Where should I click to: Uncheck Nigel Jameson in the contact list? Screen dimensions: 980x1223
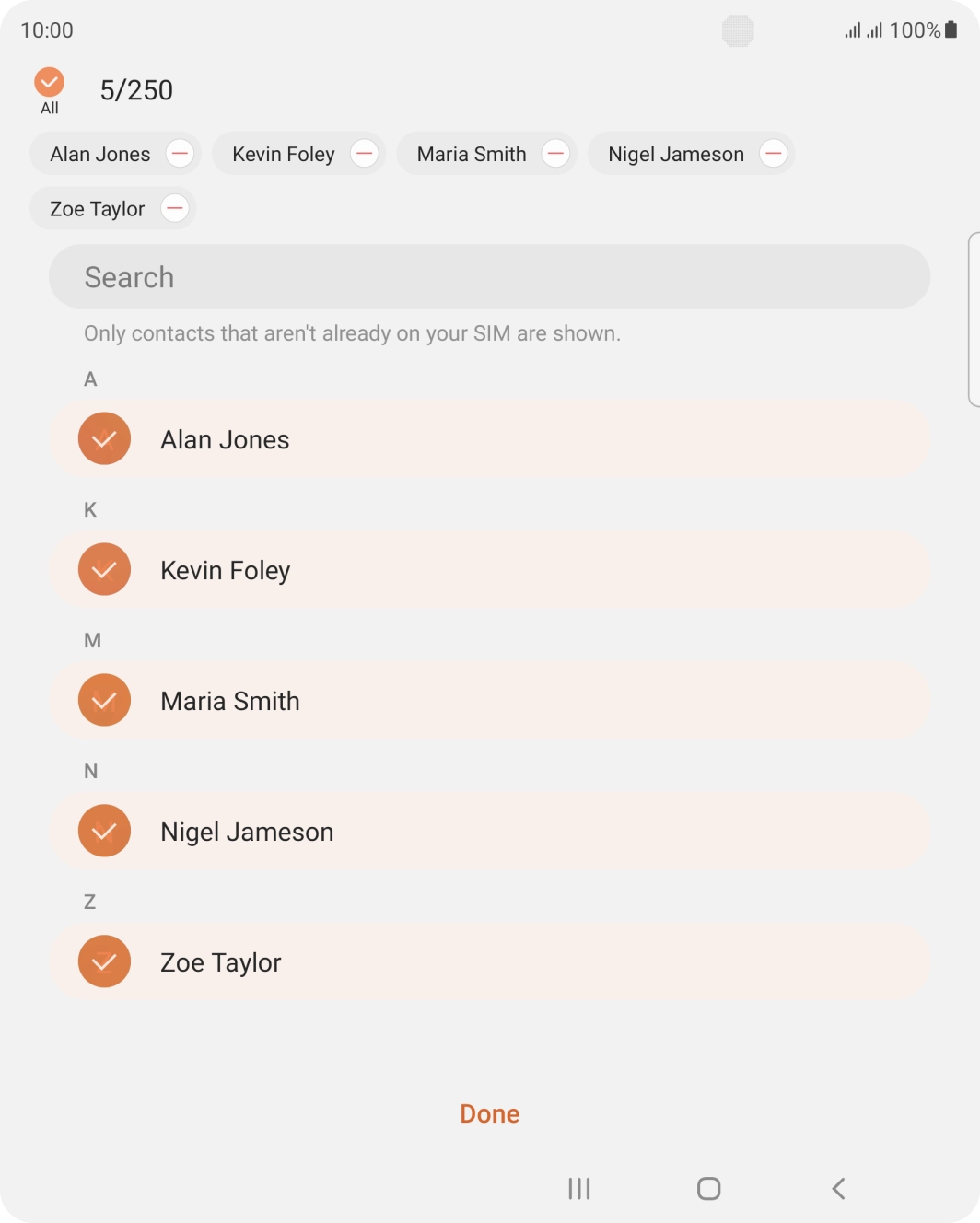pyautogui.click(x=104, y=832)
